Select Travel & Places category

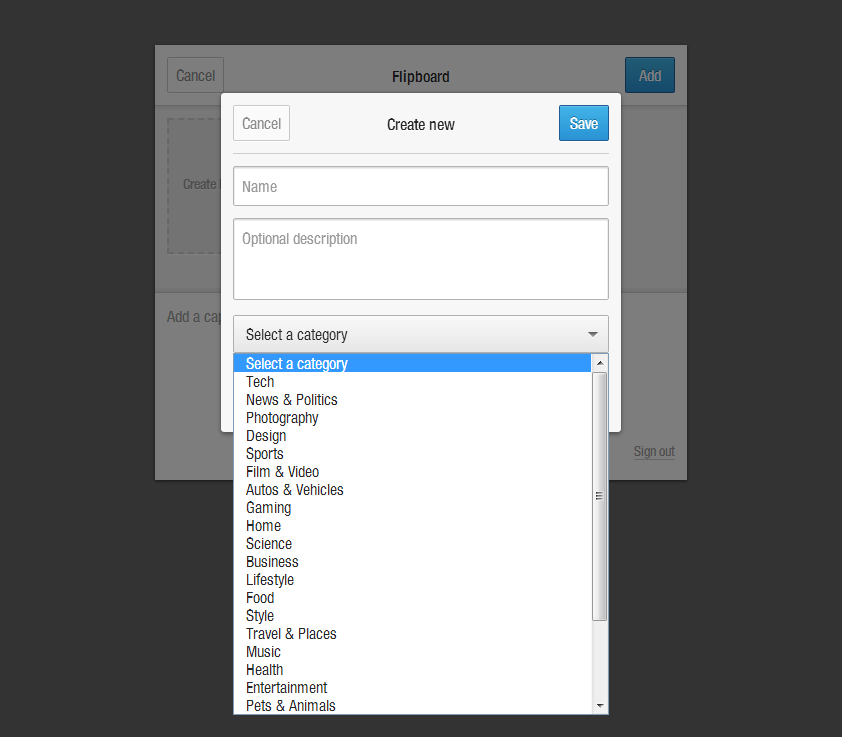pyautogui.click(x=412, y=633)
